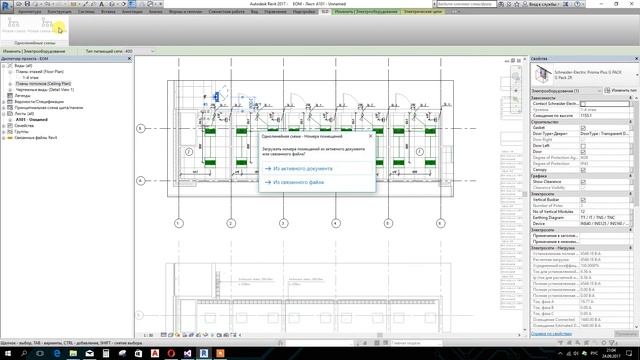This screenshot has width=640, height=360.
Task: Click the family type preview image in properties
Action: tap(542, 75)
